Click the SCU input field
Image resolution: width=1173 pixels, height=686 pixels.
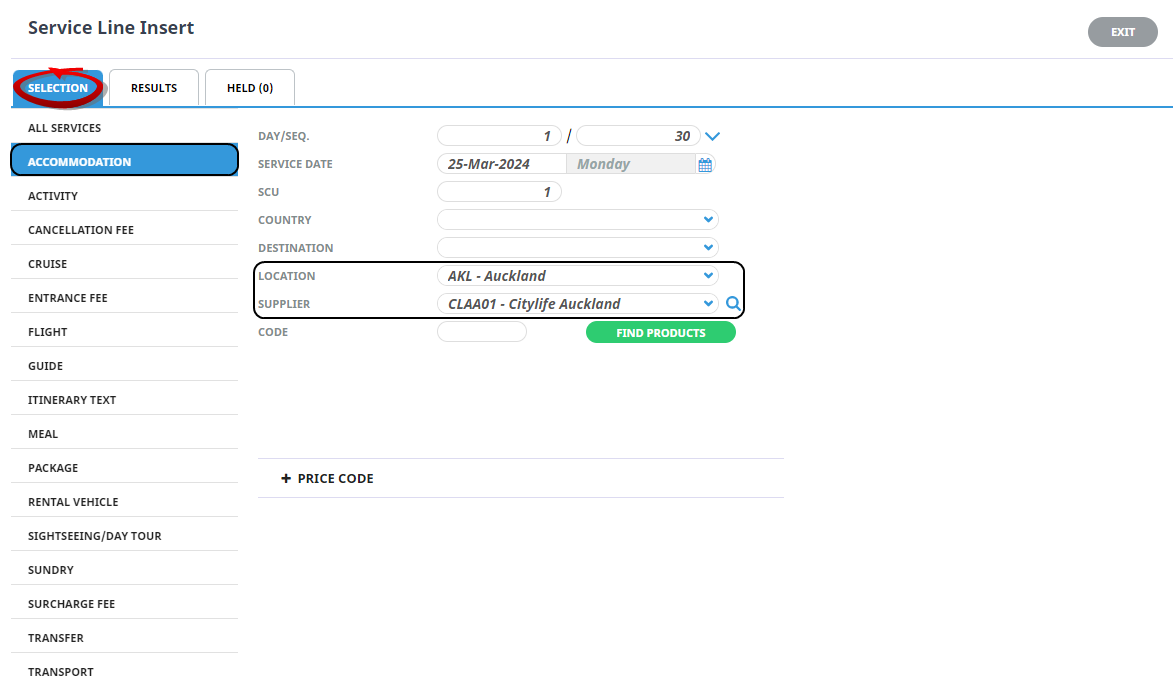pos(499,192)
